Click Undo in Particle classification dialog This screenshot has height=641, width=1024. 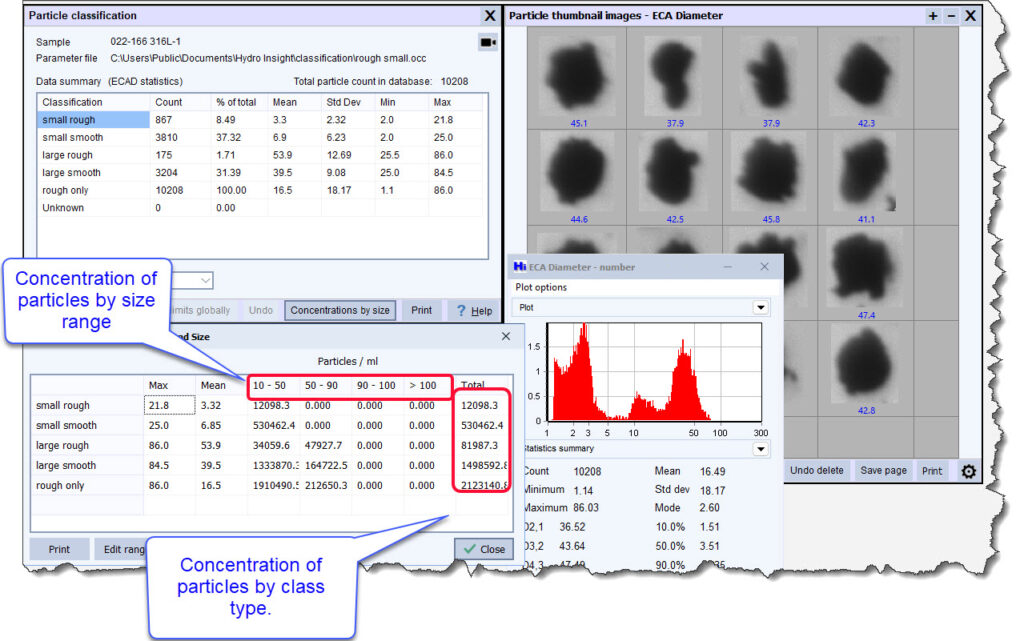[x=260, y=310]
